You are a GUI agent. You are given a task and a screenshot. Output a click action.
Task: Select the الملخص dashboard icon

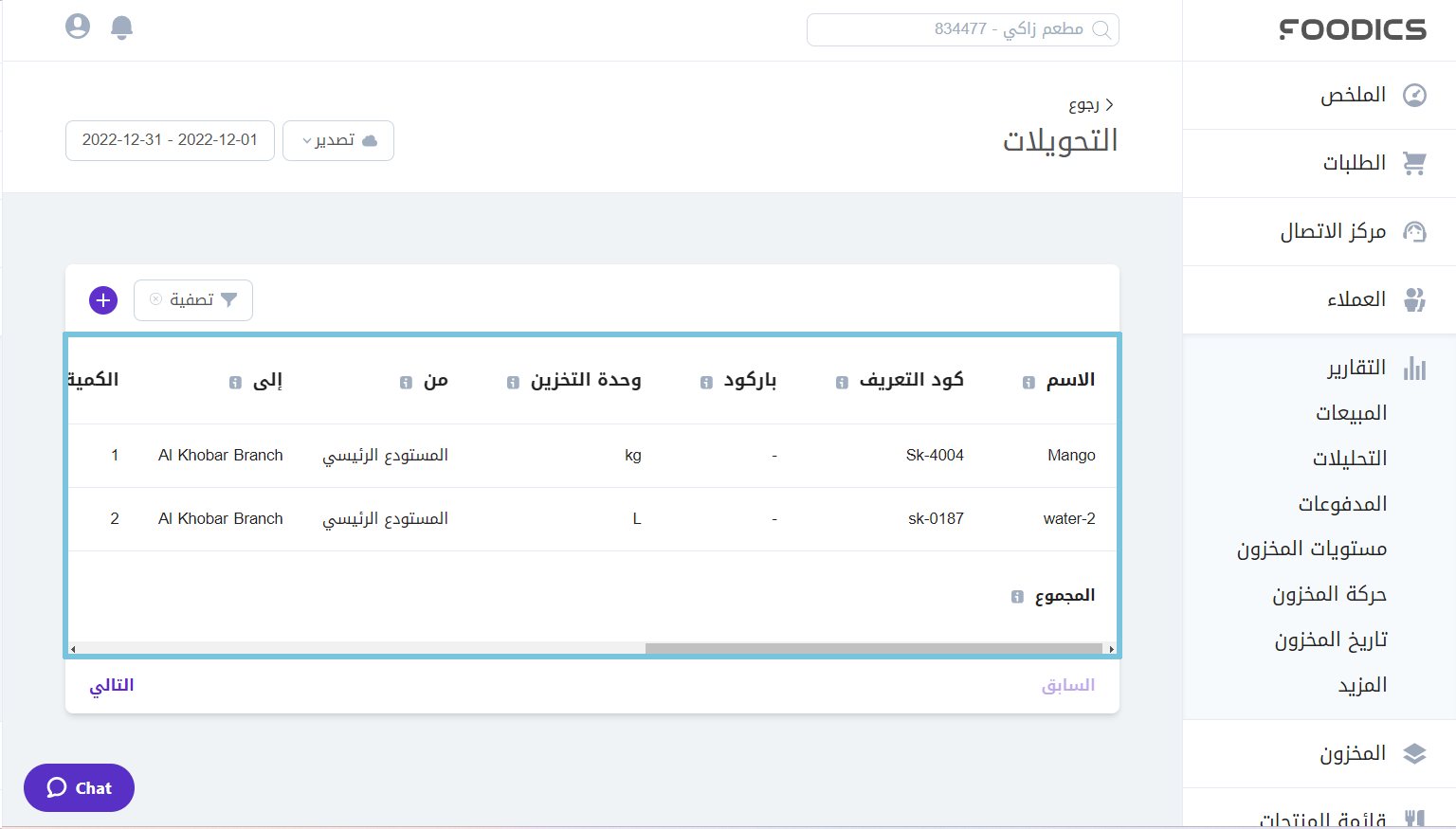pyautogui.click(x=1415, y=95)
